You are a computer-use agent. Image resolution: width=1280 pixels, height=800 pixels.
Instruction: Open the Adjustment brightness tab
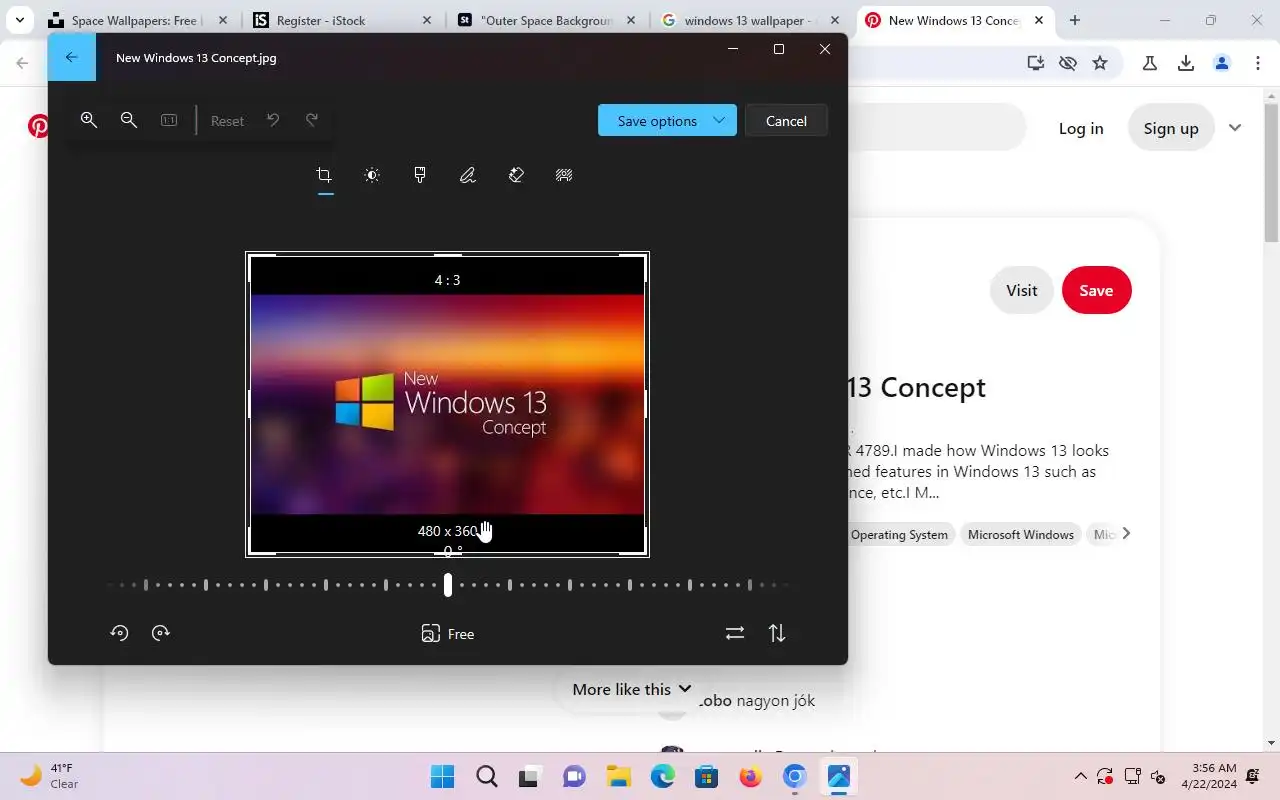372,175
